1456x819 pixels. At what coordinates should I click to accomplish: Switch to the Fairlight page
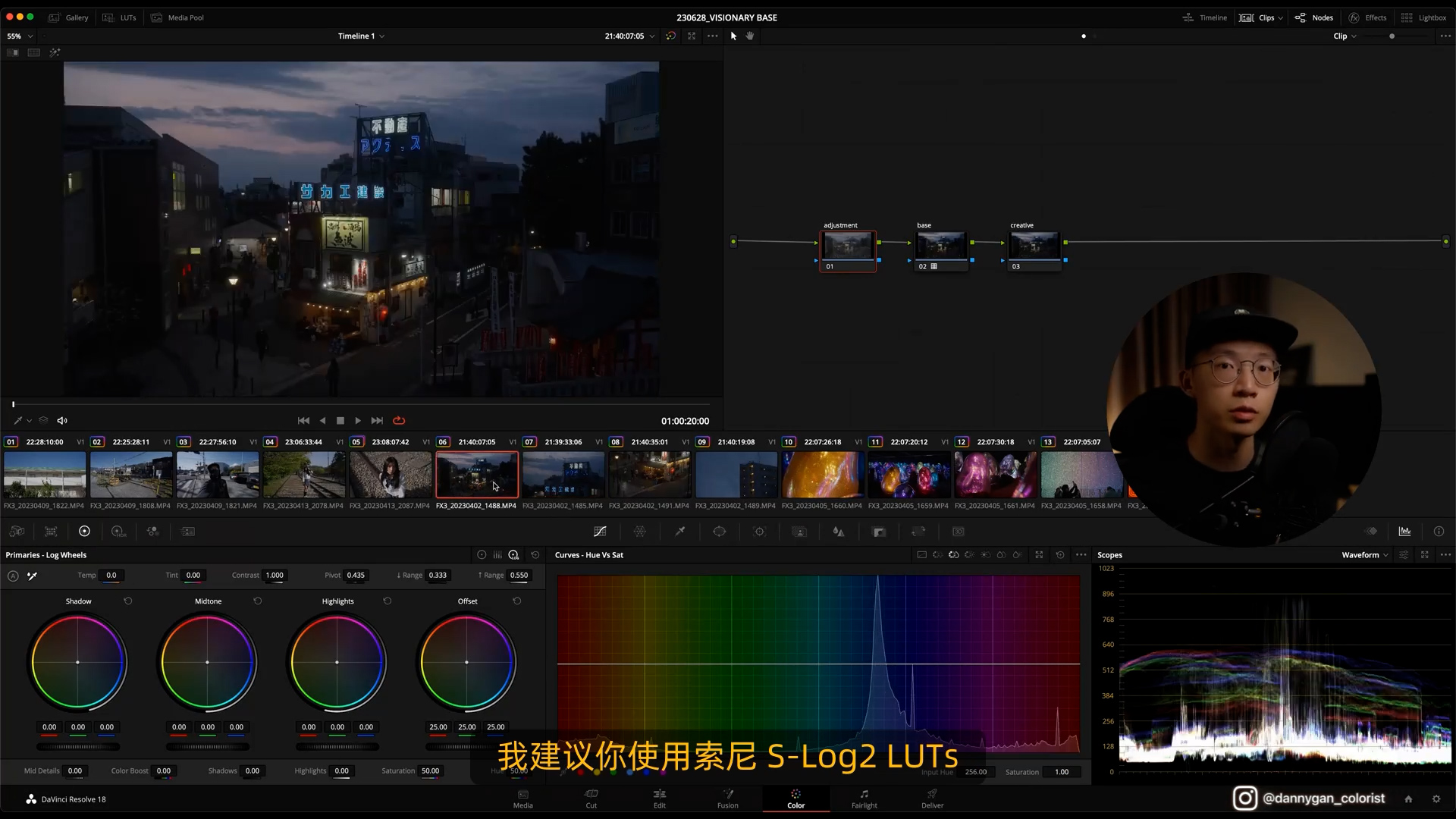pos(864,799)
